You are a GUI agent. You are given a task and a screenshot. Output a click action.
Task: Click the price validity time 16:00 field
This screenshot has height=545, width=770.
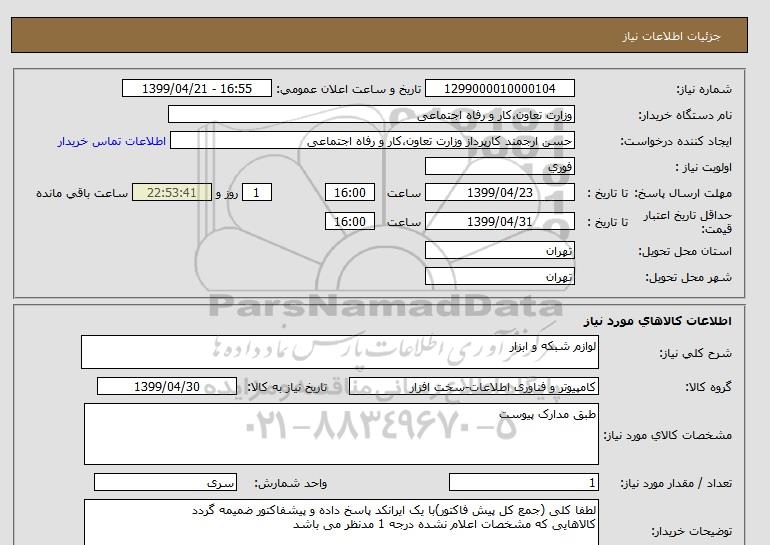tap(350, 221)
